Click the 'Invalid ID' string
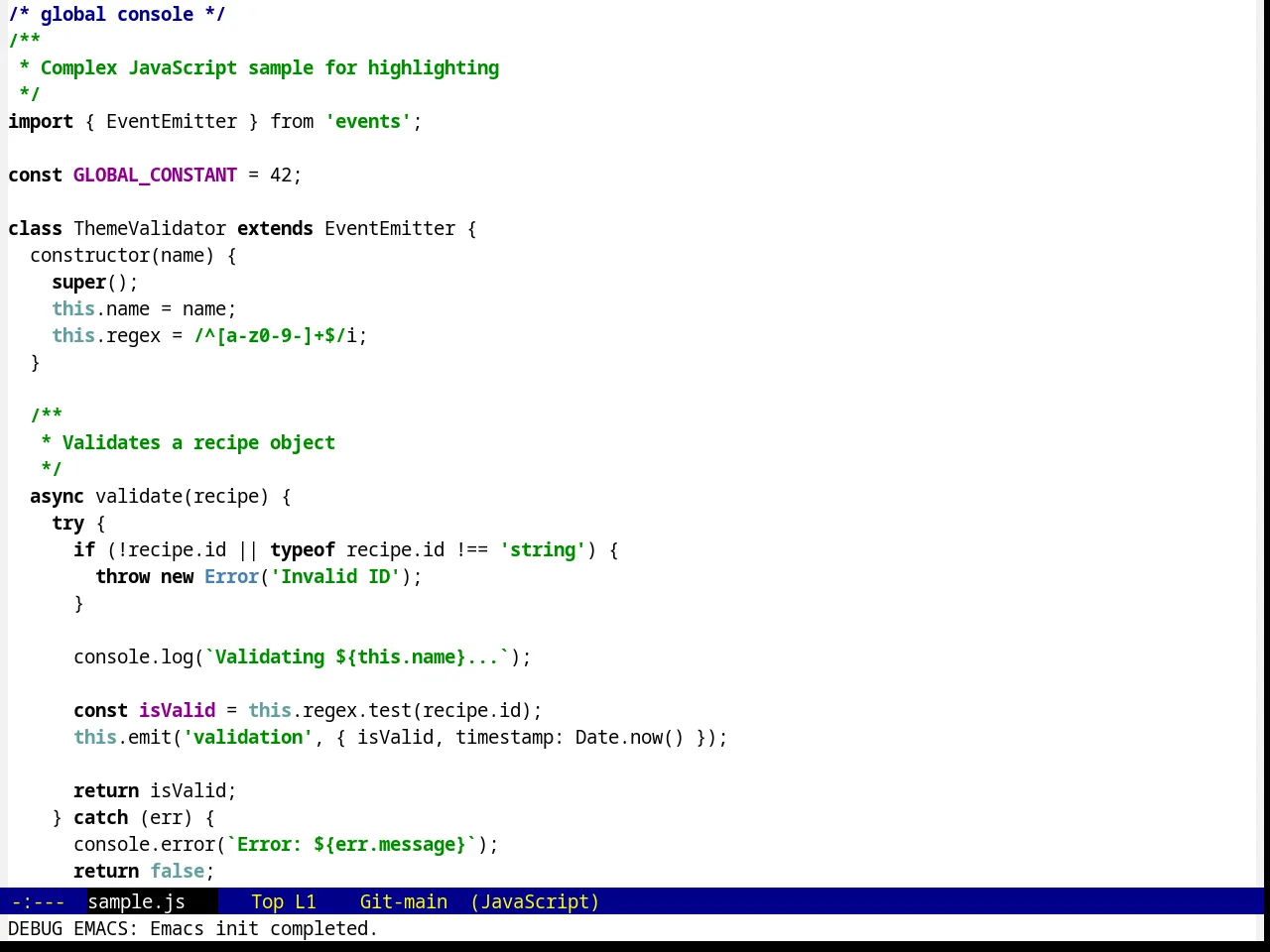 335,576
